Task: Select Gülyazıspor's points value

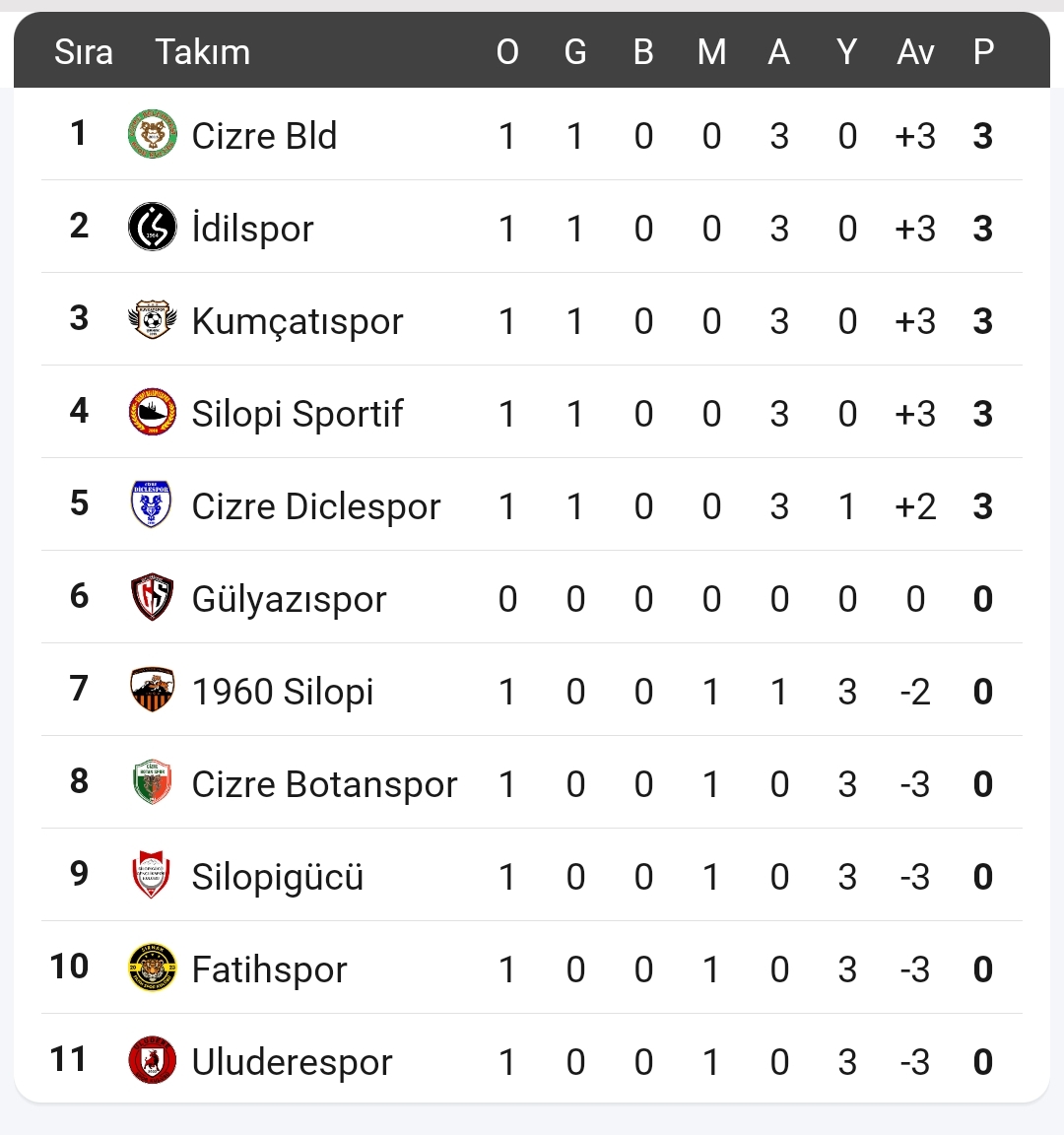Action: [x=983, y=599]
